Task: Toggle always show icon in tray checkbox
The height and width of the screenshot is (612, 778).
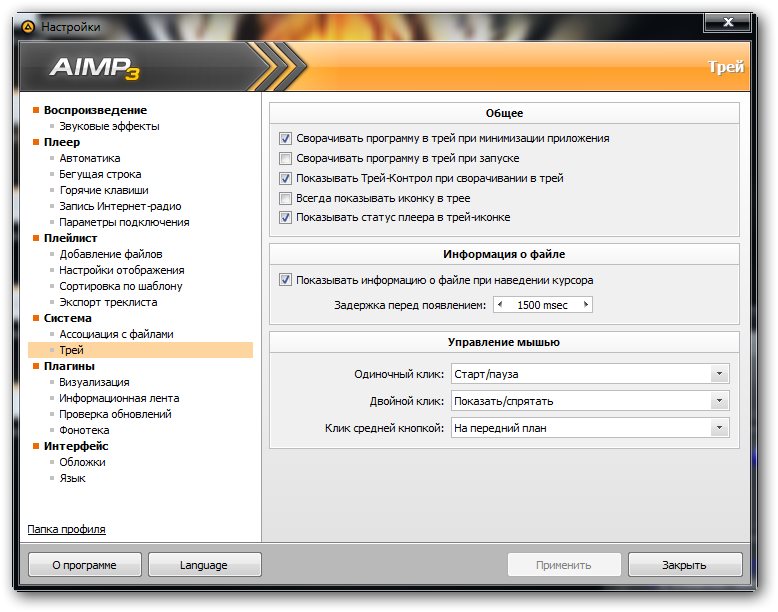Action: pos(285,198)
